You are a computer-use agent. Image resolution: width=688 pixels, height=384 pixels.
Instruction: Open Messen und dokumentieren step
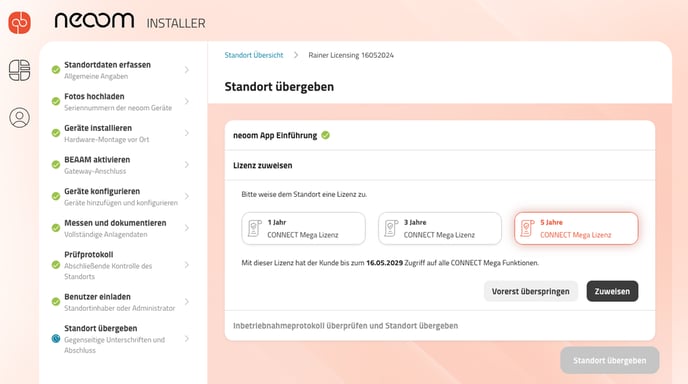[x=121, y=228]
